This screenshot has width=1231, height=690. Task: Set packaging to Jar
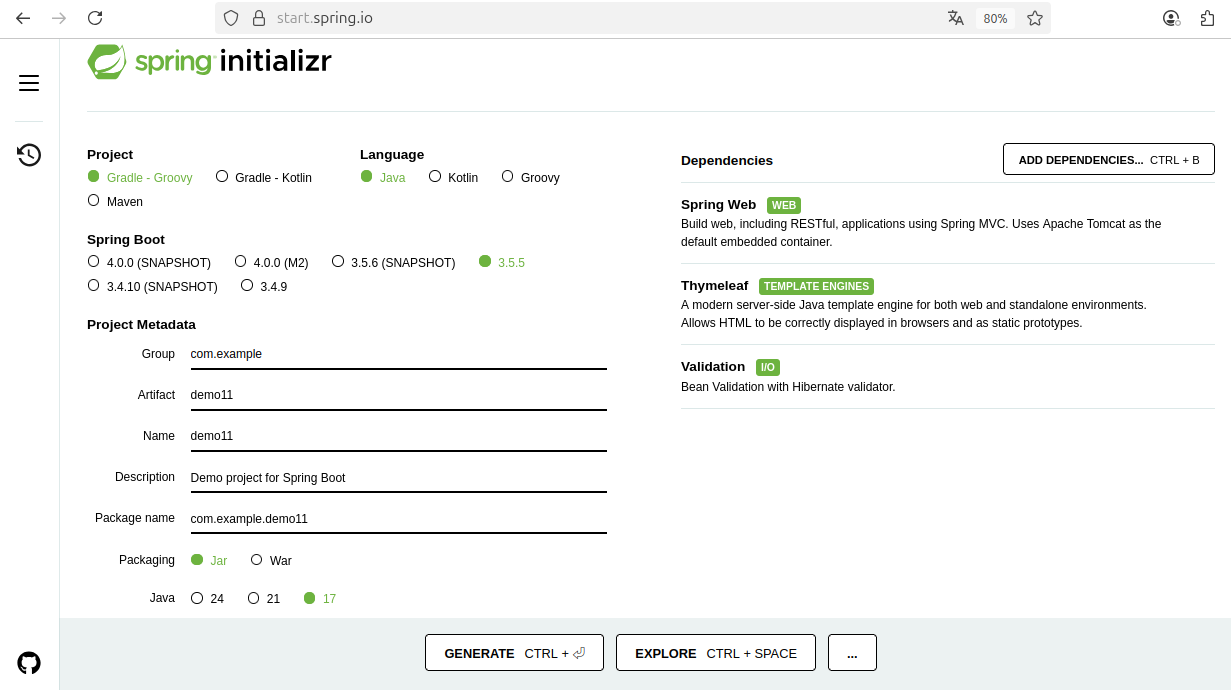(209, 560)
